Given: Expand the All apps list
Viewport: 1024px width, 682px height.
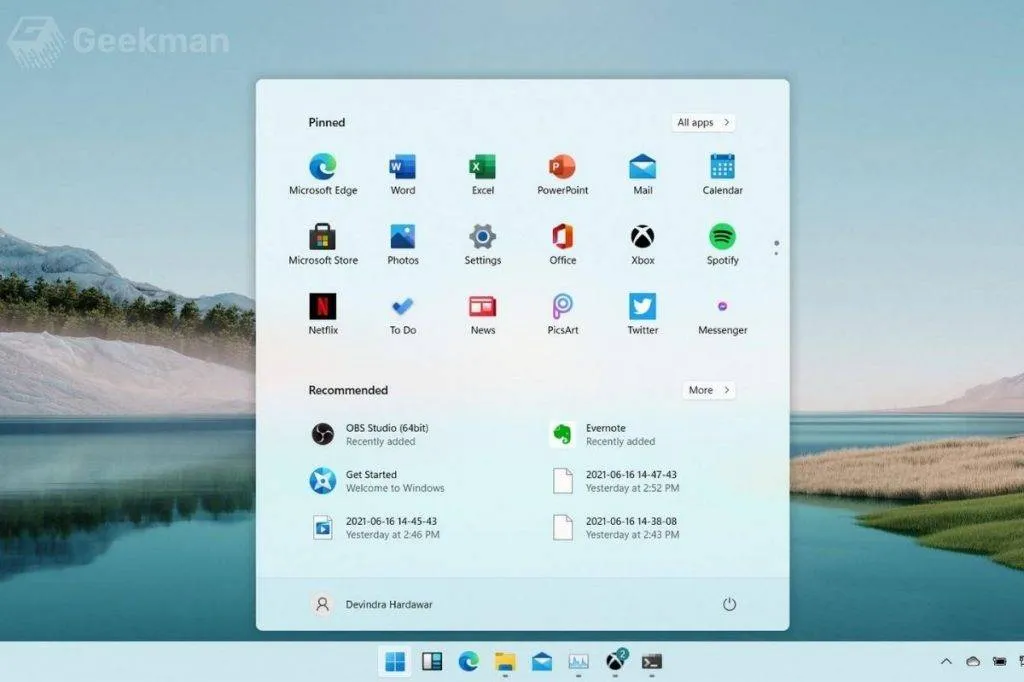Looking at the screenshot, I should [x=703, y=122].
